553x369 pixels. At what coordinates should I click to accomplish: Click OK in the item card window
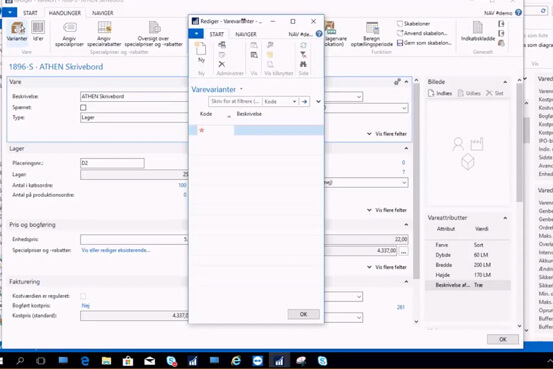tap(503, 339)
